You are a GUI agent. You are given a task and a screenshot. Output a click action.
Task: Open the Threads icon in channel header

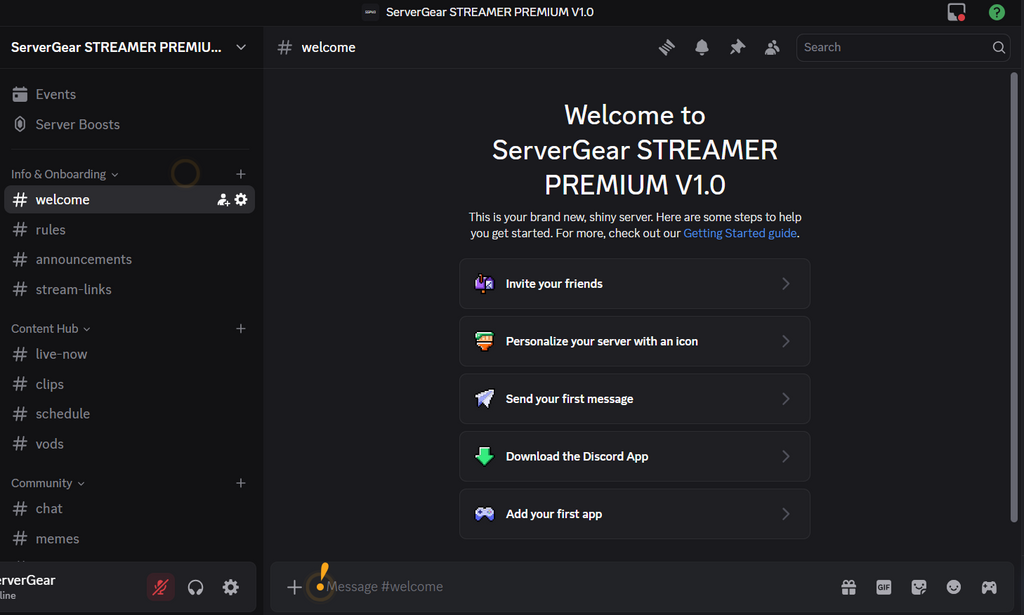click(667, 47)
